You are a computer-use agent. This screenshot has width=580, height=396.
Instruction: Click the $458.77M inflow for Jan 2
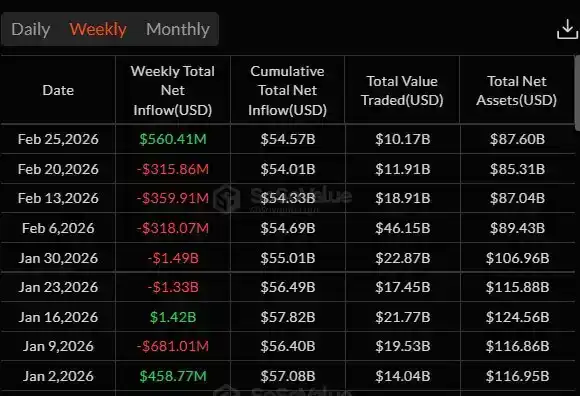click(x=173, y=376)
